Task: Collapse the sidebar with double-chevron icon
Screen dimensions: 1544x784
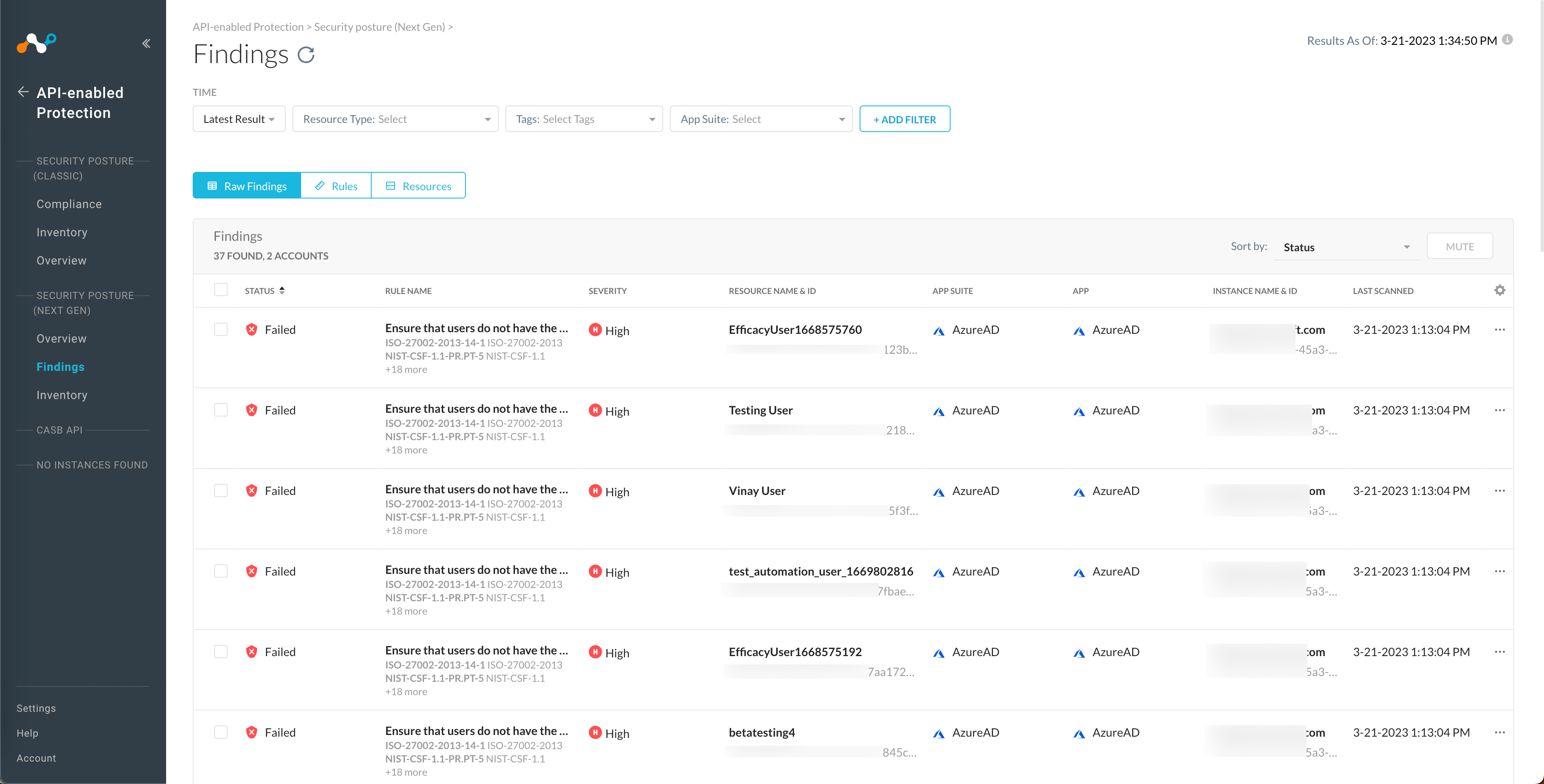Action: [x=146, y=43]
